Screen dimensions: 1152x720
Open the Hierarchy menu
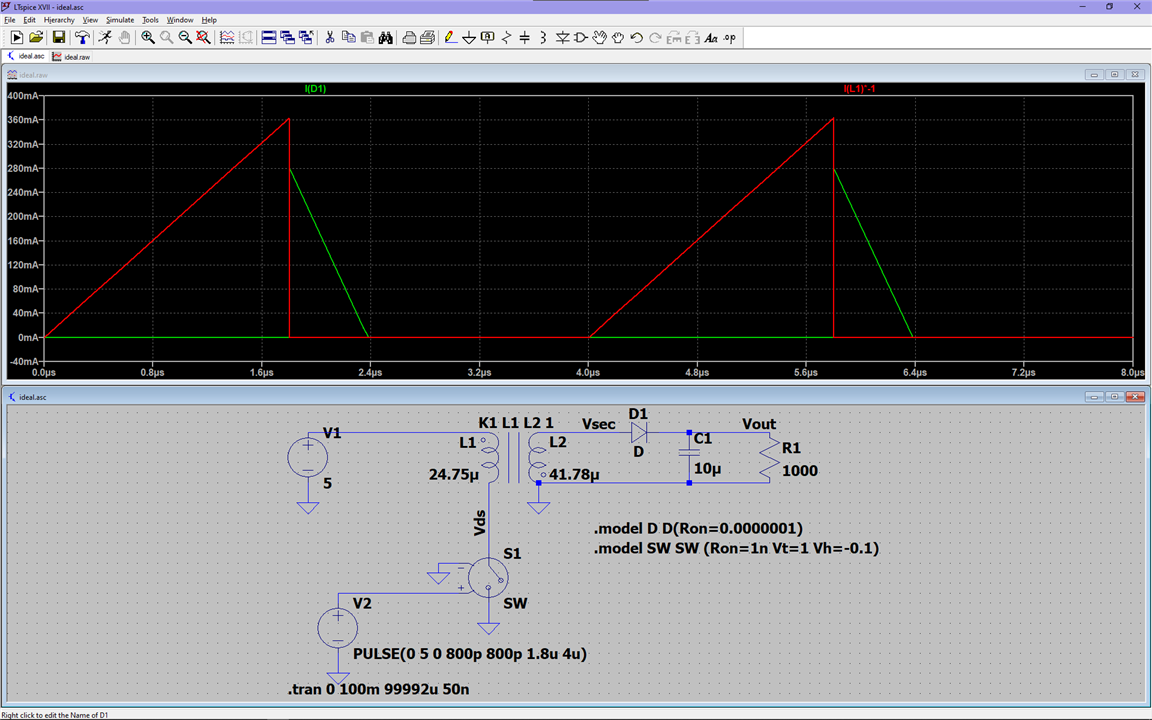point(59,20)
